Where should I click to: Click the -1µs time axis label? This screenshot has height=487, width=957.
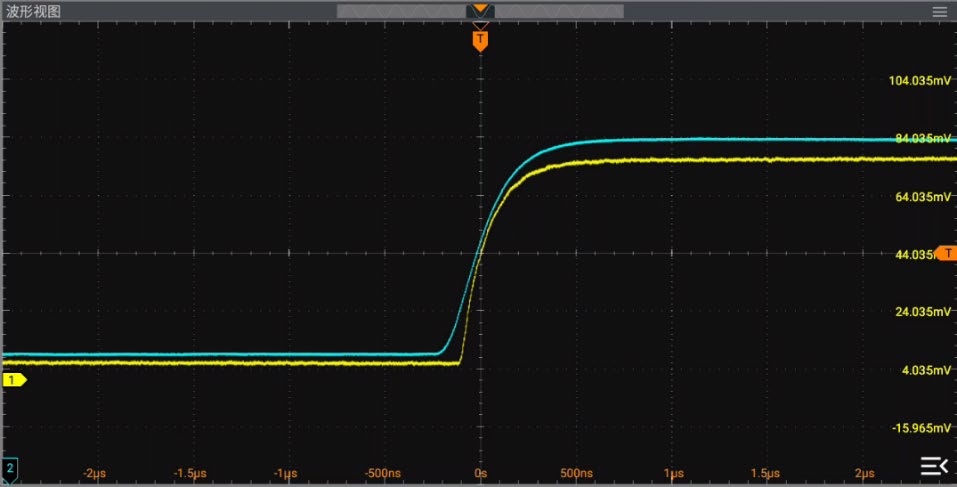click(286, 473)
